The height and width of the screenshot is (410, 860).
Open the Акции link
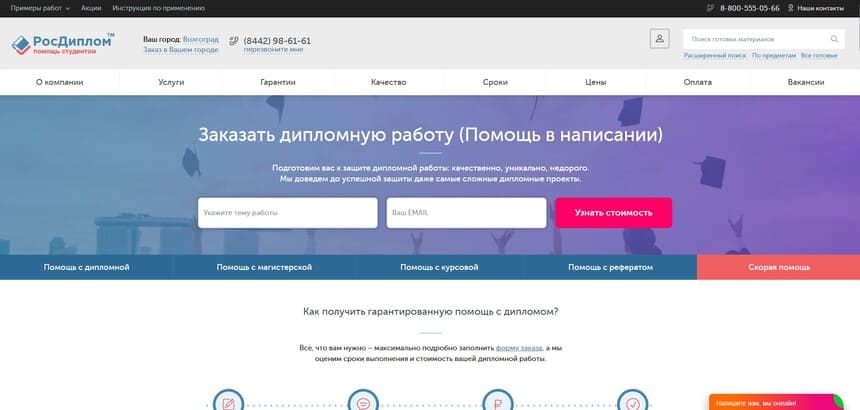pyautogui.click(x=91, y=8)
